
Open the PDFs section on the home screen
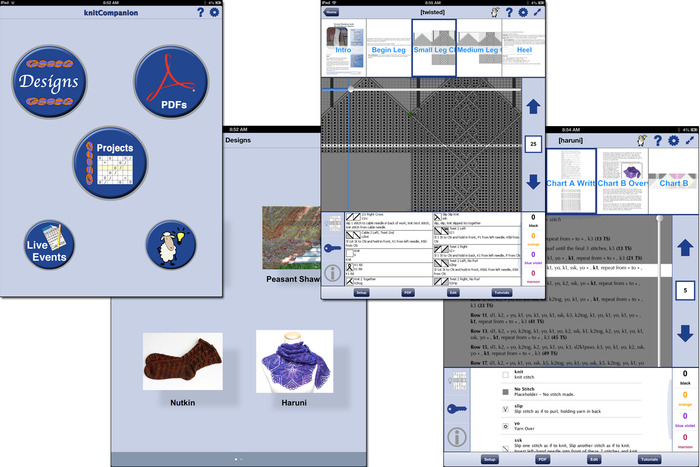coord(171,81)
